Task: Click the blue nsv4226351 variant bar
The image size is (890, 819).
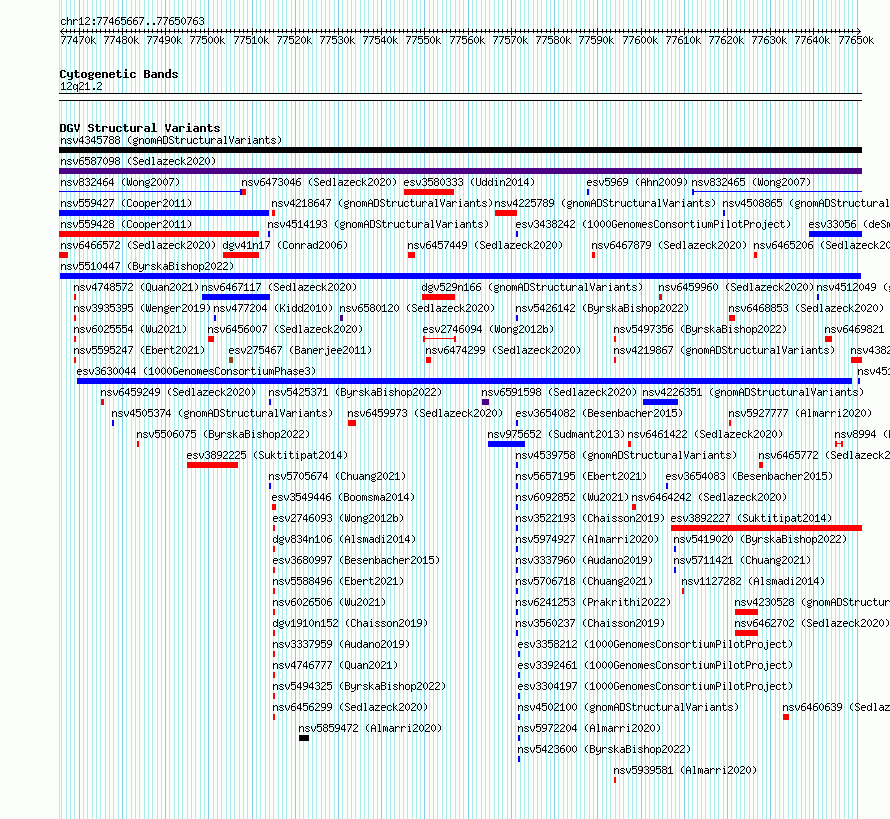Action: click(x=660, y=402)
